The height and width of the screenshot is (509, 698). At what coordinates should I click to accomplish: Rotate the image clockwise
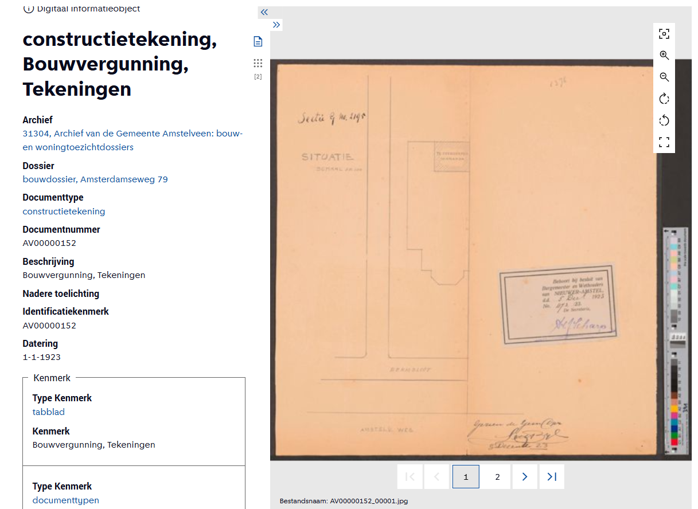[x=664, y=99]
